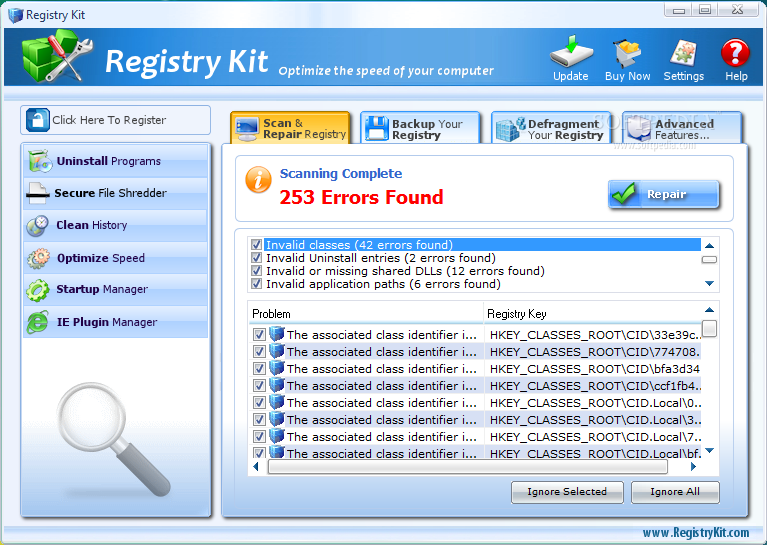767x545 pixels.
Task: Uncheck the problem row for CID.Local\0
Action: coord(259,403)
